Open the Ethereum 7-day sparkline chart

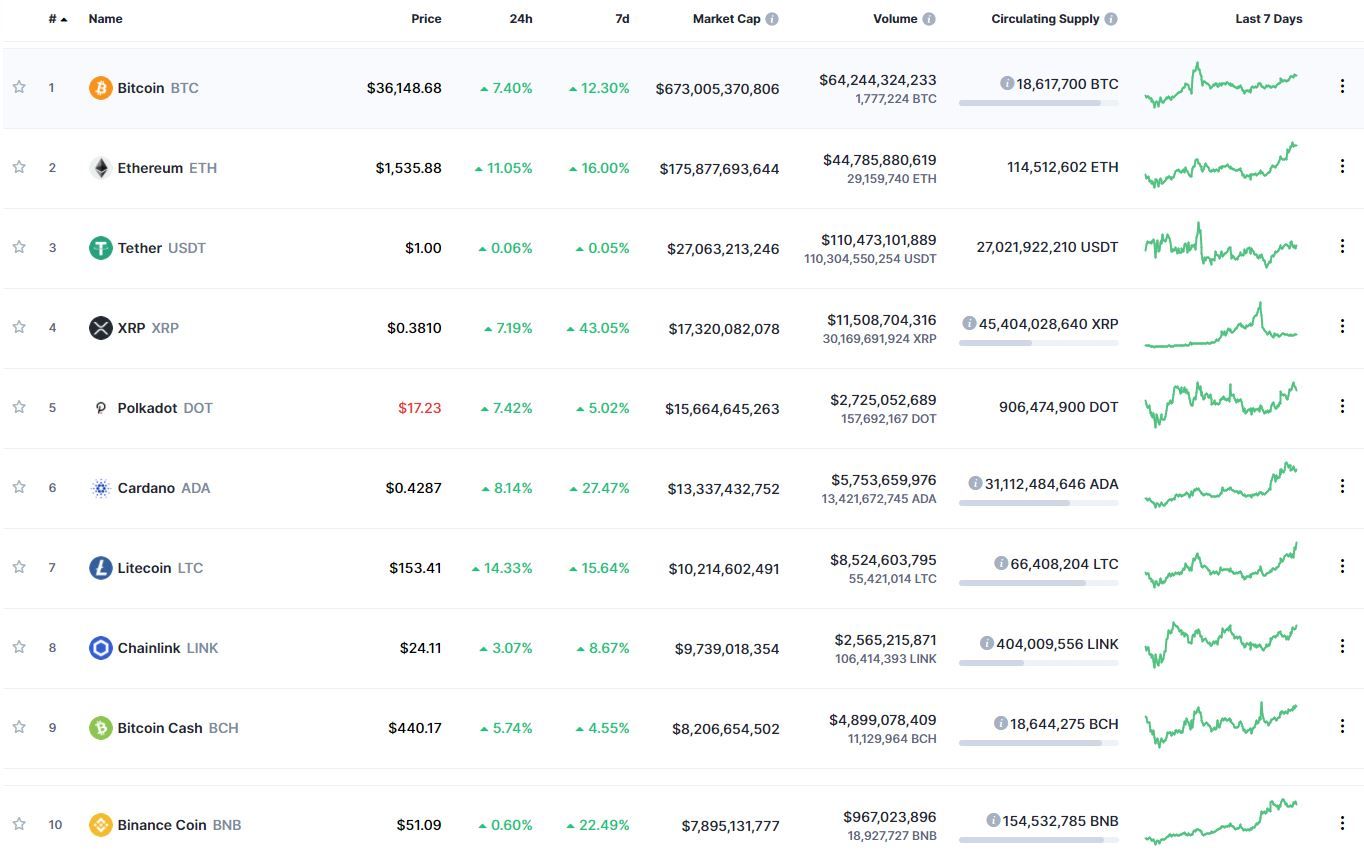coord(1221,165)
